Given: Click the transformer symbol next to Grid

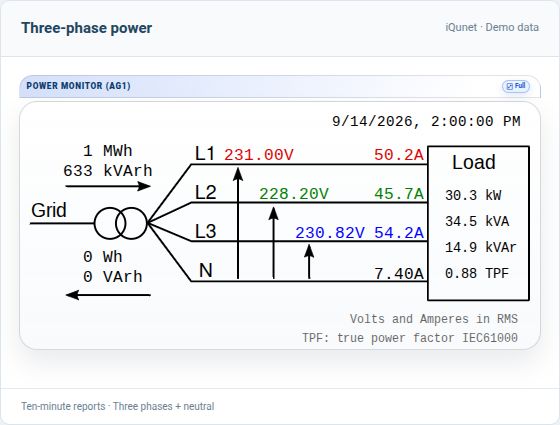Looking at the screenshot, I should (x=121, y=223).
